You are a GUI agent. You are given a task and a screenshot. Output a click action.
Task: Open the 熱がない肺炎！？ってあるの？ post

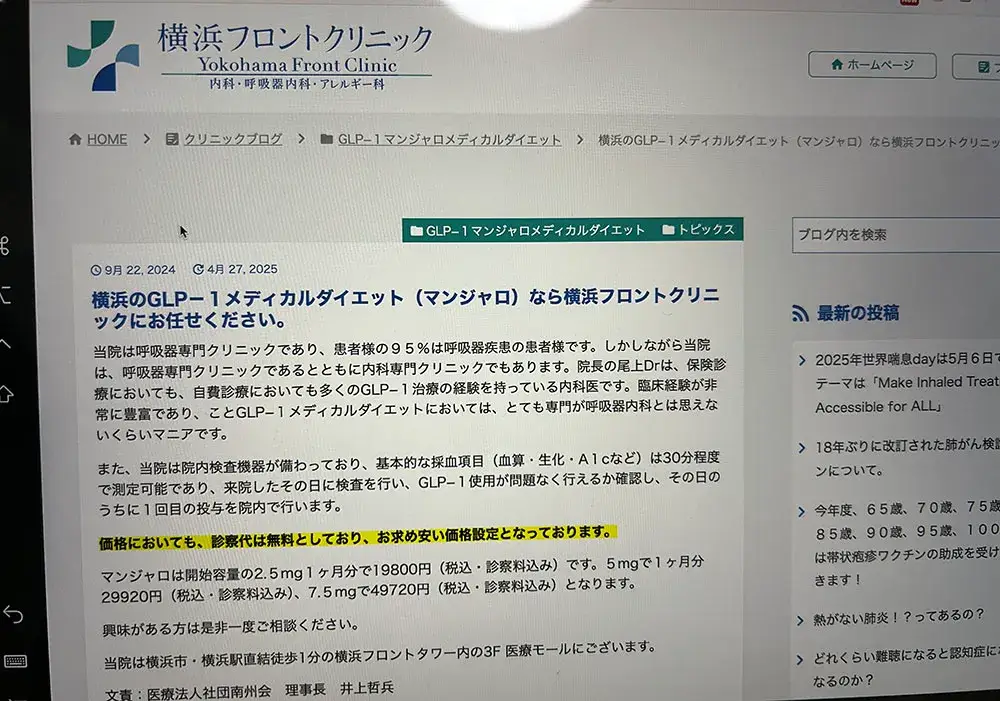click(899, 617)
